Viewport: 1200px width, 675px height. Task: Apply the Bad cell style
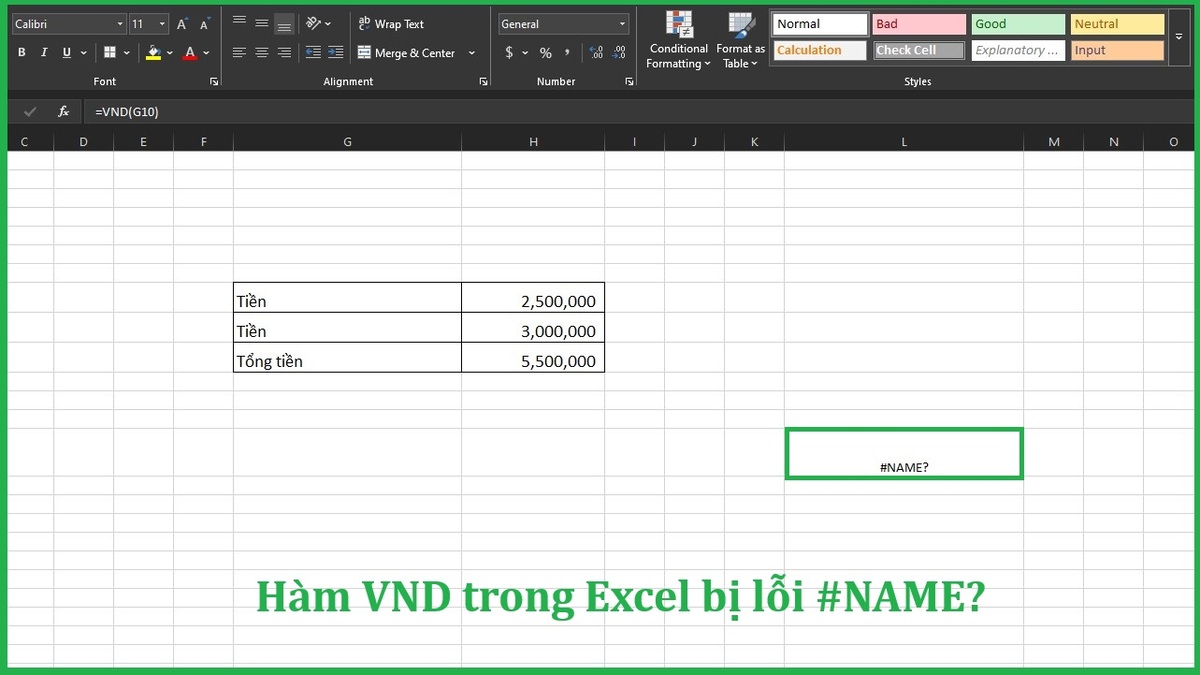918,23
